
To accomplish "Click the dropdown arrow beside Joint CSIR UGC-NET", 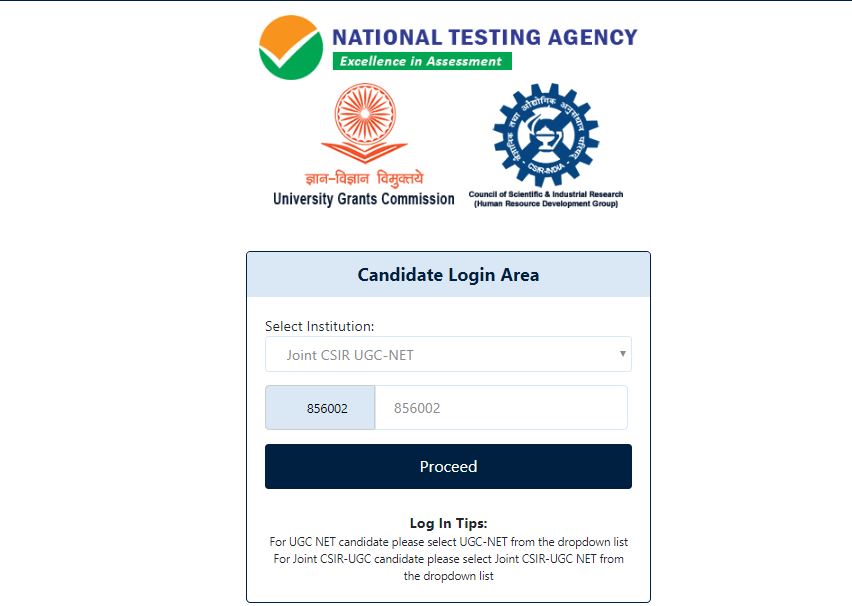I will click(622, 354).
